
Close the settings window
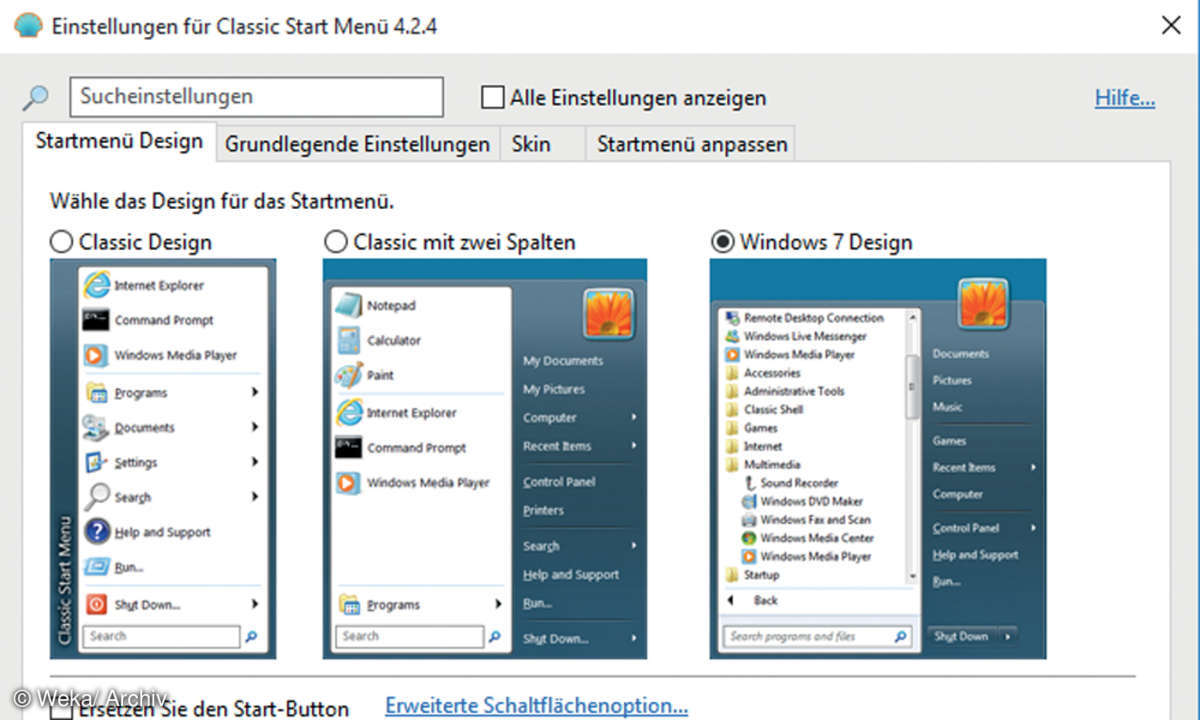click(1171, 25)
